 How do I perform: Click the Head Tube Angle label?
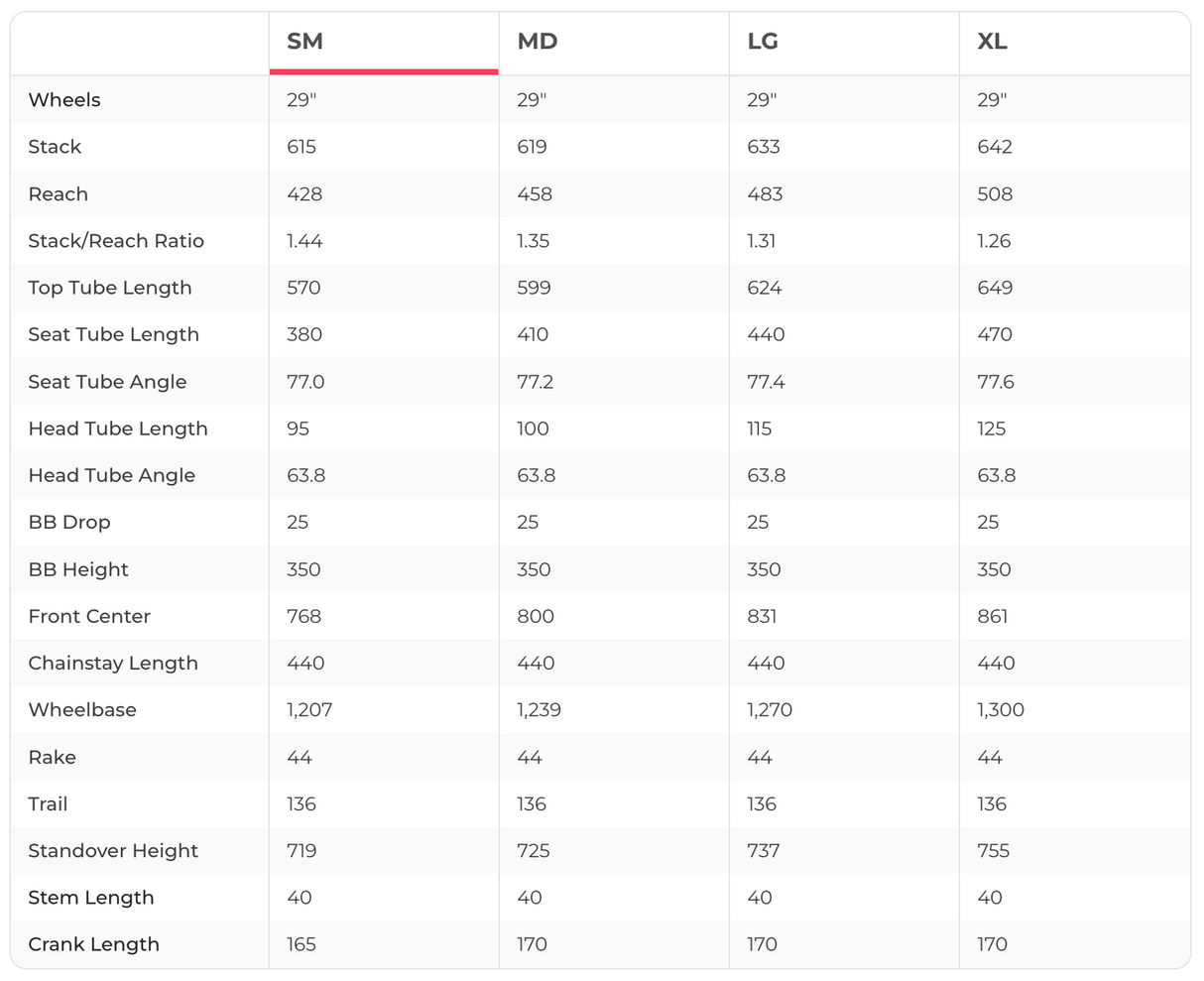pyautogui.click(x=111, y=476)
